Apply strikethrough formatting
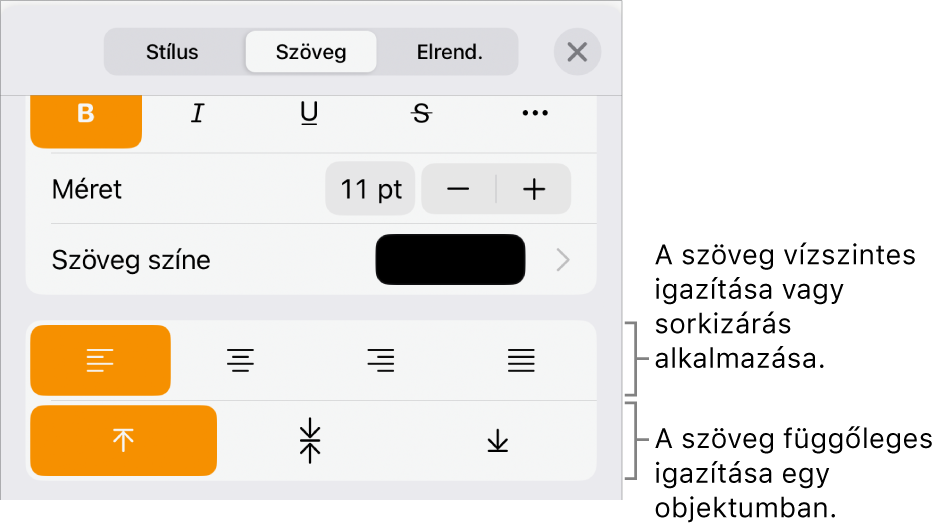This screenshot has height=529, width=944. [x=422, y=115]
